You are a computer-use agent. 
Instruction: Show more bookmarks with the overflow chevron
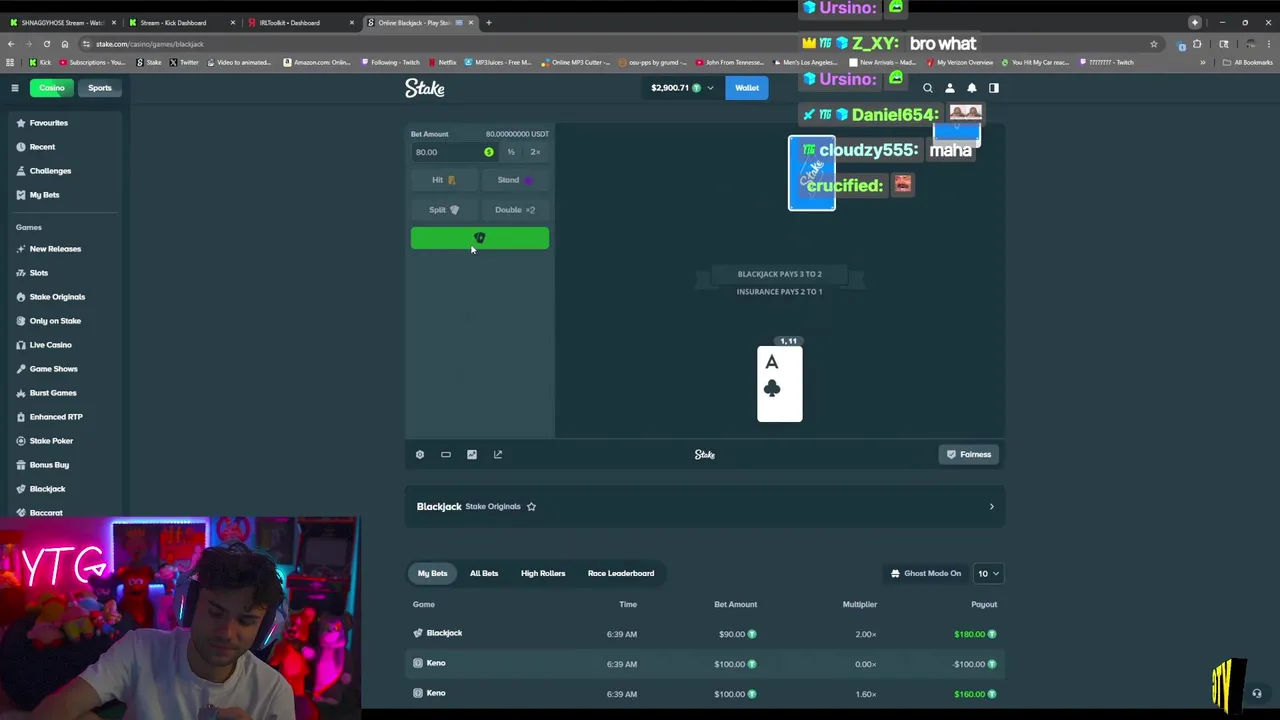(1203, 62)
